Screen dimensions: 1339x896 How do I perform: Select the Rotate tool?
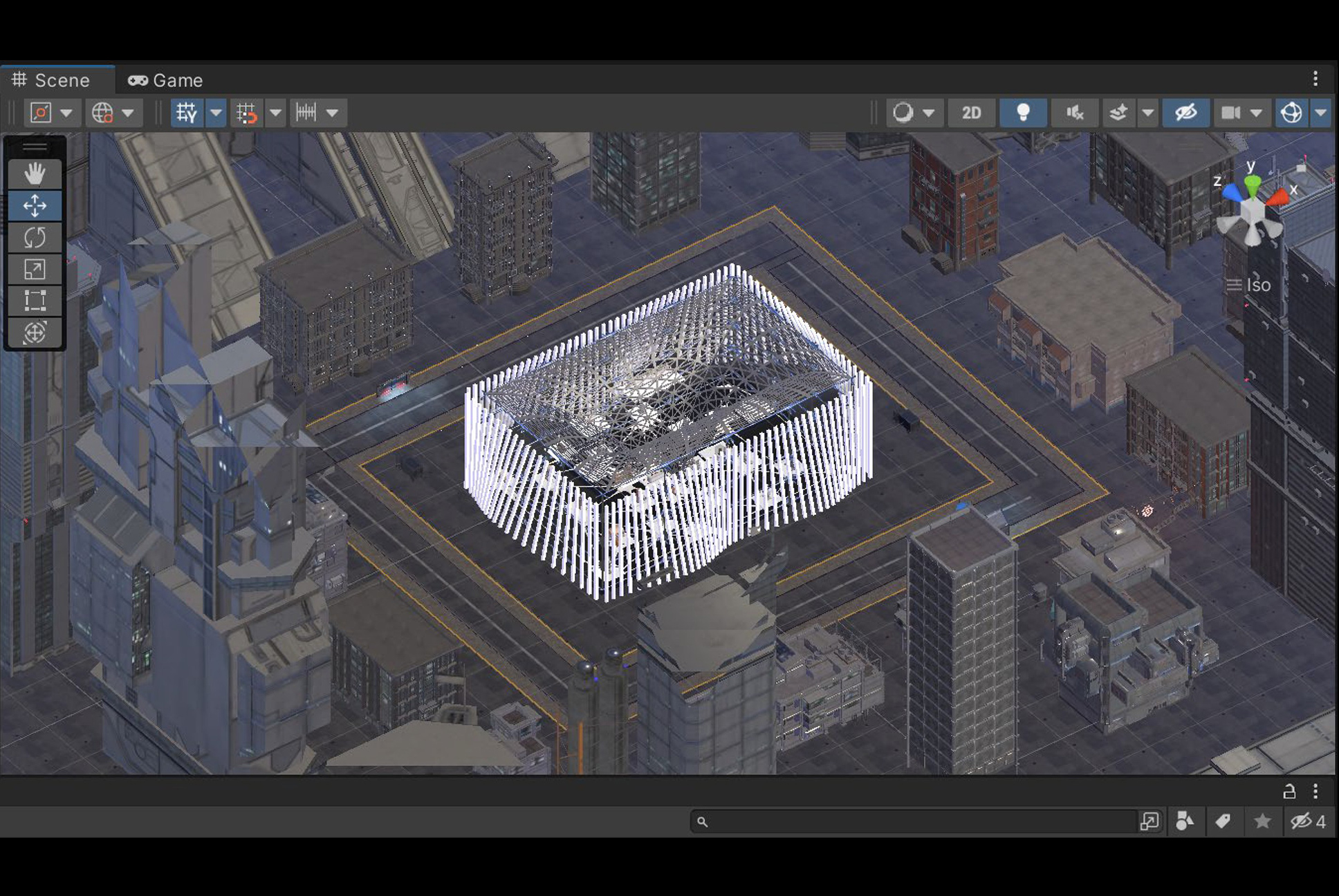click(35, 237)
